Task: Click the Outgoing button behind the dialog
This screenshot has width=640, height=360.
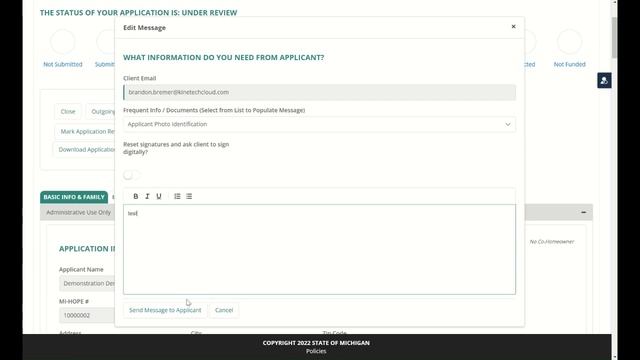Action: pyautogui.click(x=100, y=111)
